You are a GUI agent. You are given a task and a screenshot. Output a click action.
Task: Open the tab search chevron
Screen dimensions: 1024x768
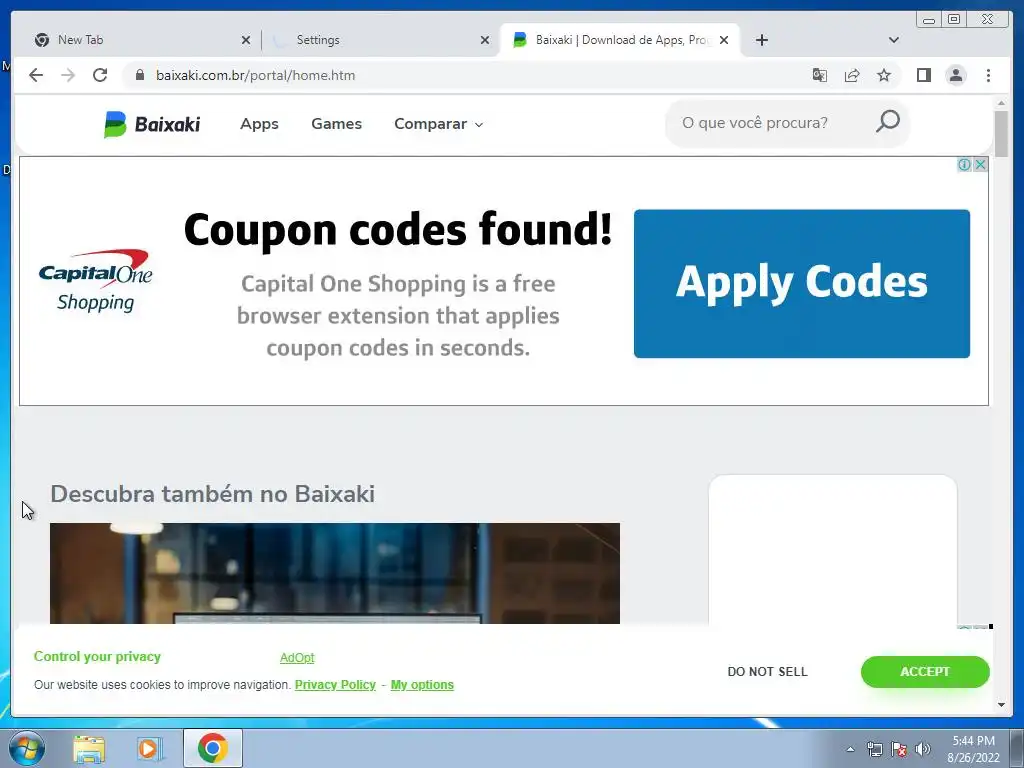pyautogui.click(x=893, y=40)
